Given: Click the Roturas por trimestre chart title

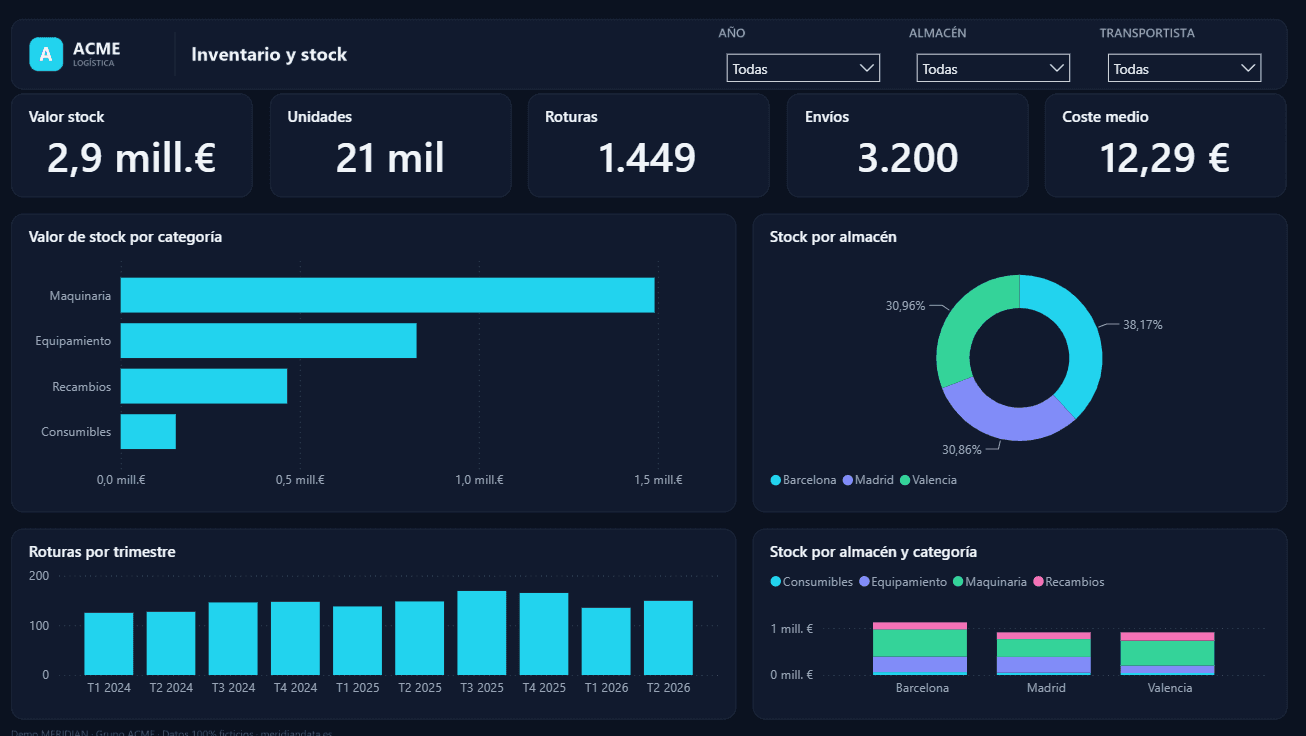Looking at the screenshot, I should pos(102,552).
